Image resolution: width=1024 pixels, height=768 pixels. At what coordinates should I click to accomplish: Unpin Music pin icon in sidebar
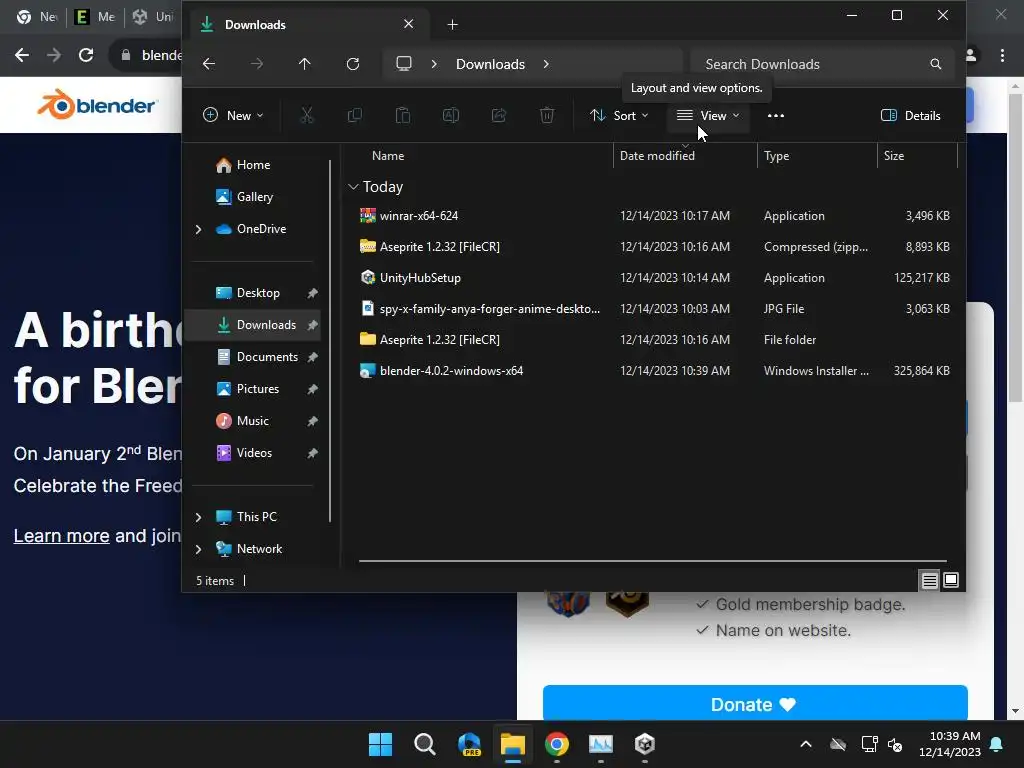(x=313, y=421)
